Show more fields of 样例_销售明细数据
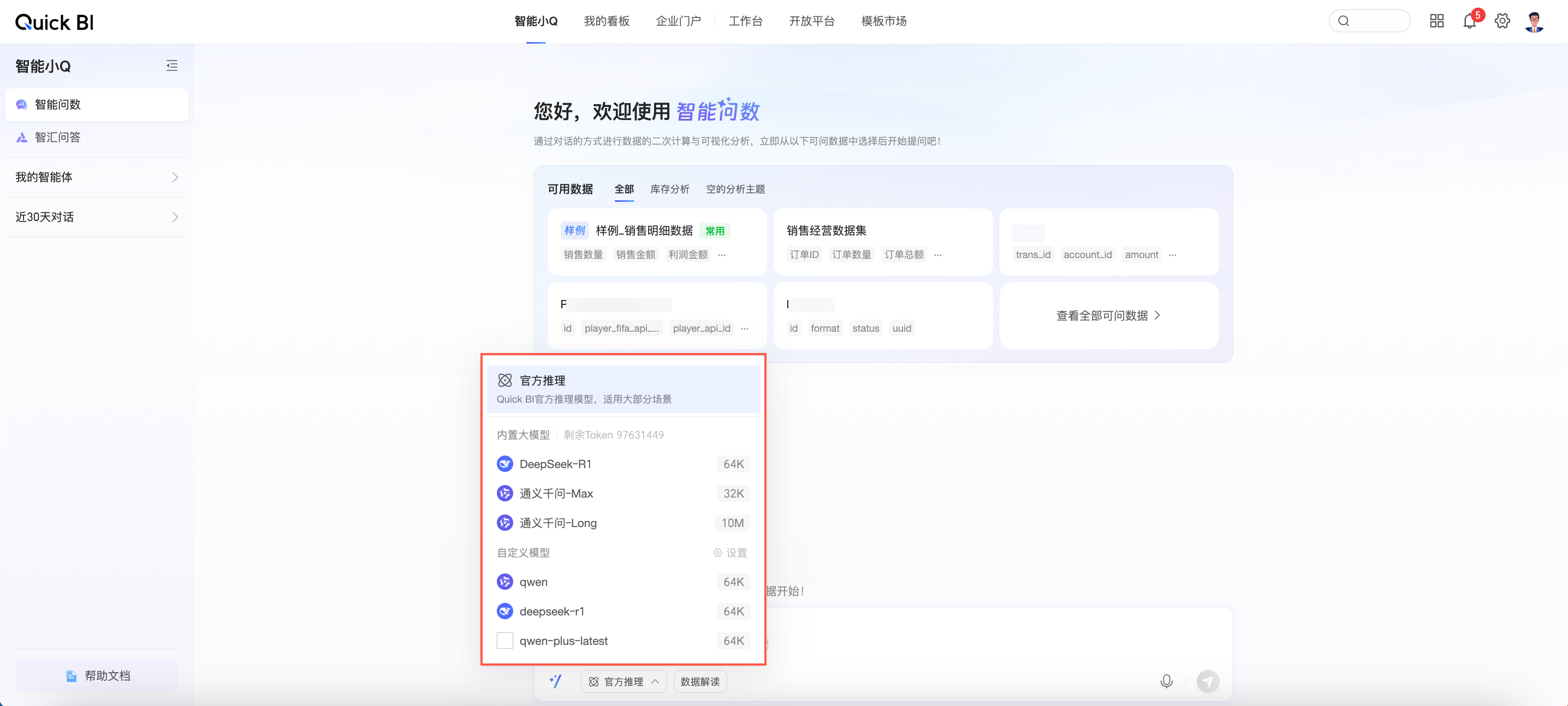The height and width of the screenshot is (706, 1568). click(722, 255)
